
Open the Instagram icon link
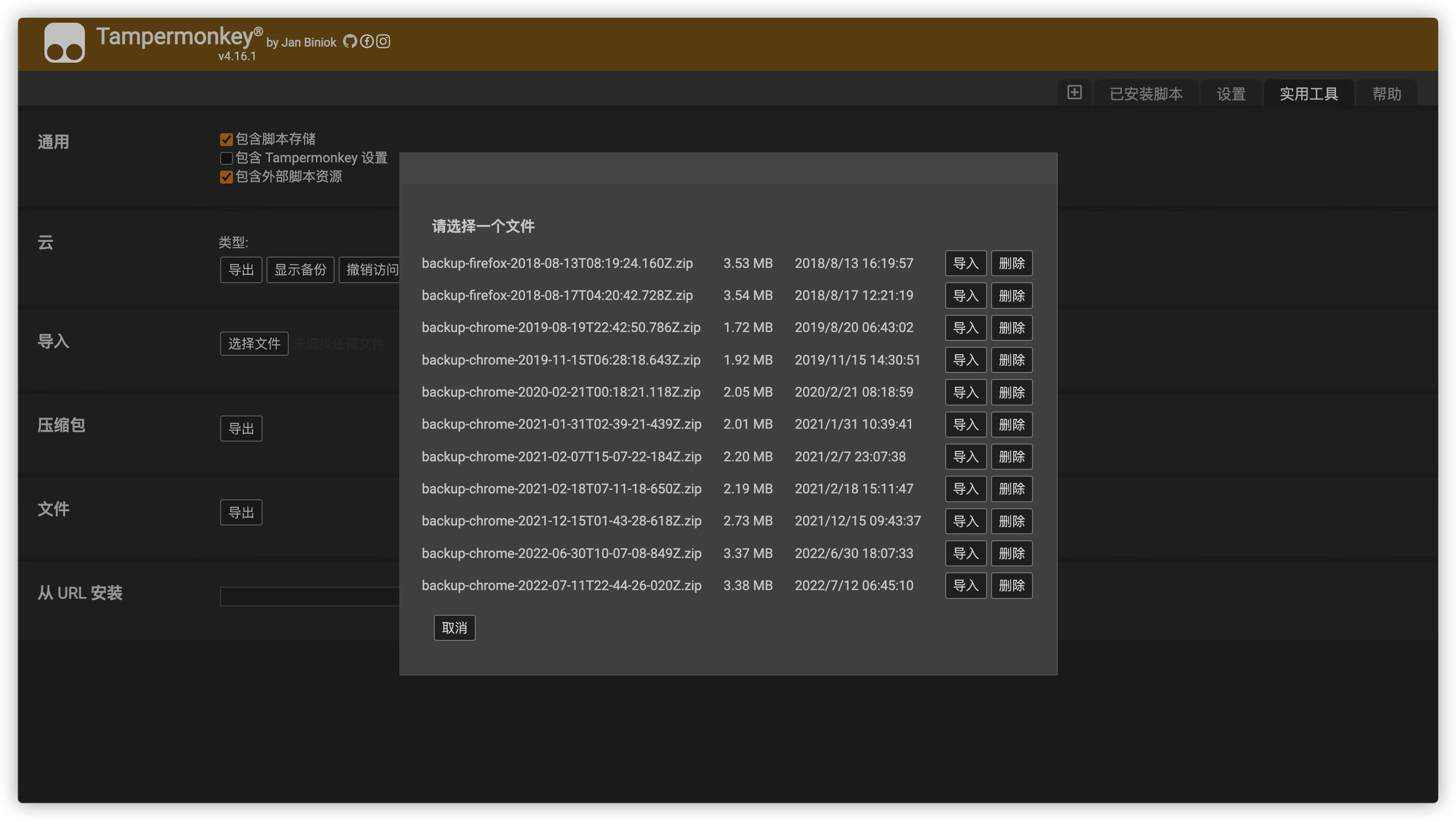[383, 41]
